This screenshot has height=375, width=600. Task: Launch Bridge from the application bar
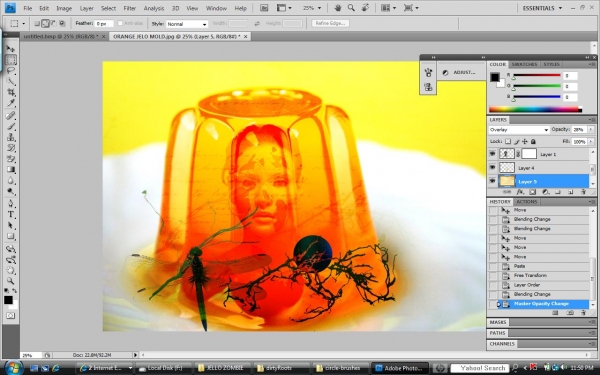click(x=264, y=8)
